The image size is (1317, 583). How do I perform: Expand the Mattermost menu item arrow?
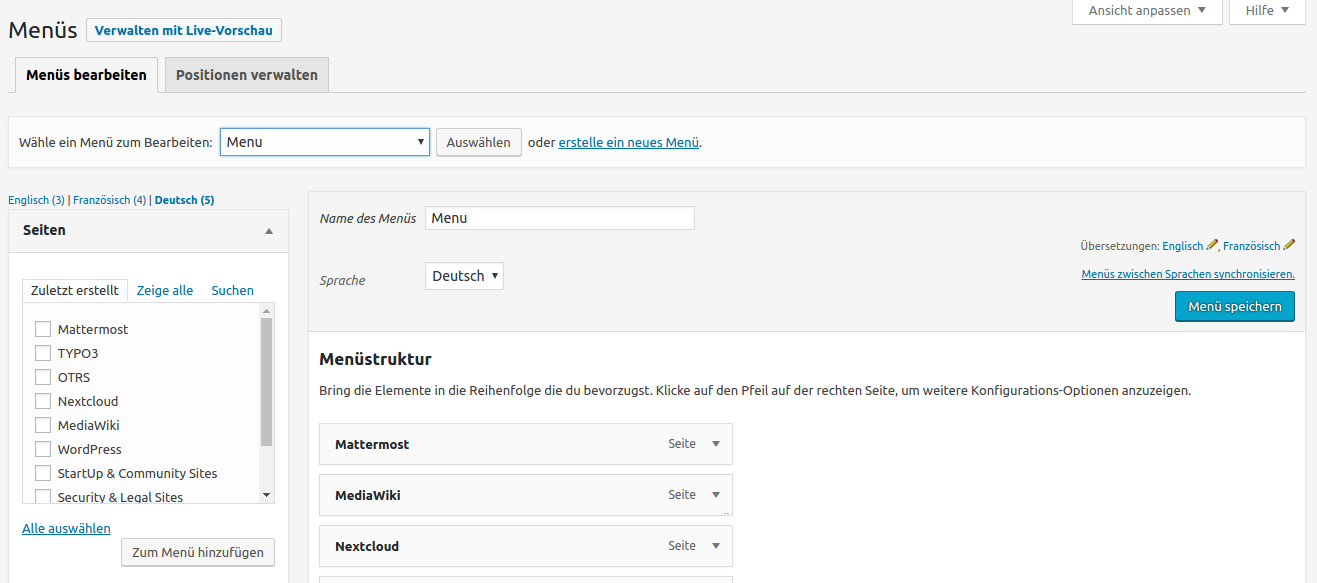[716, 444]
